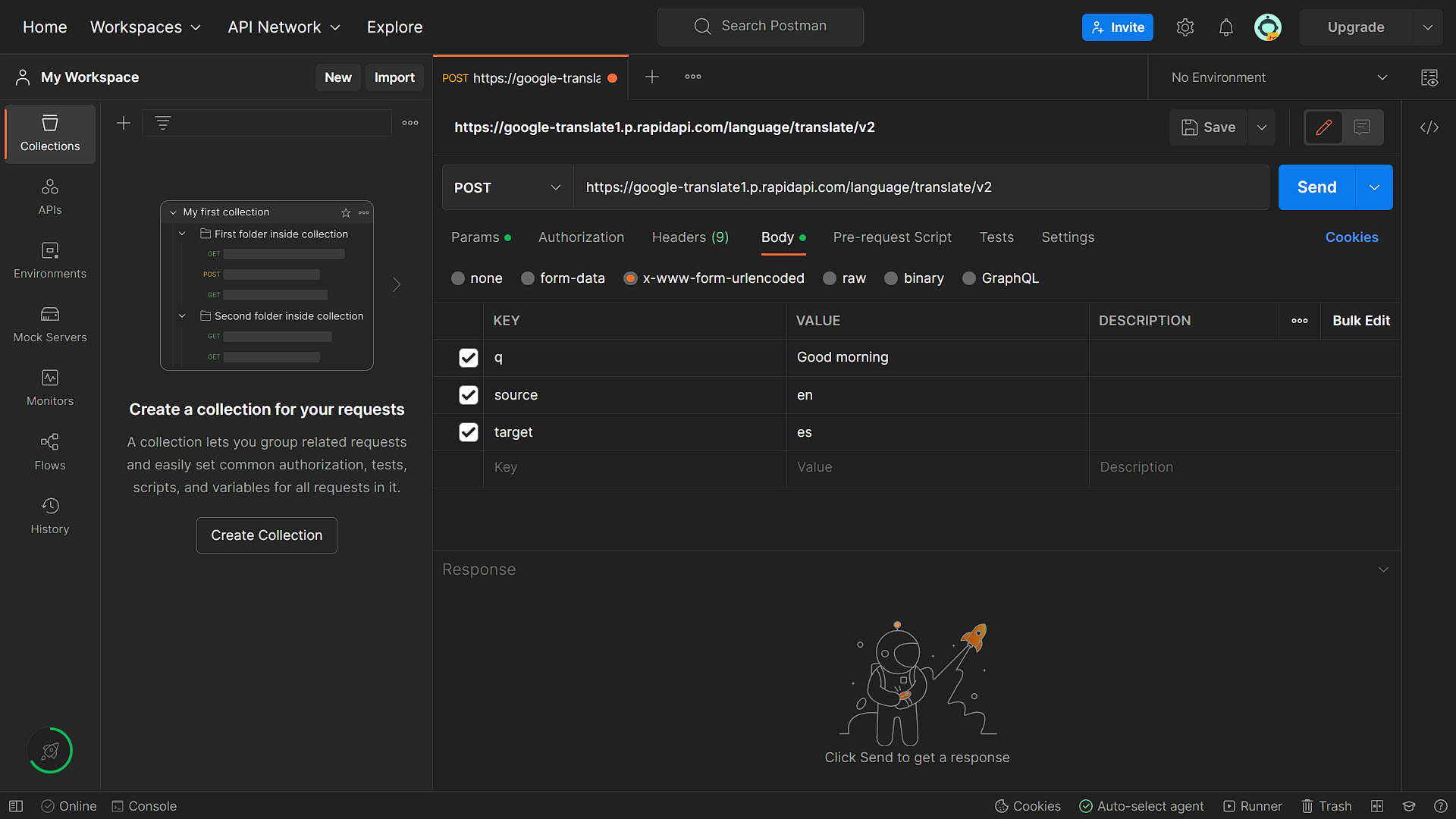Toggle sidebar icon in status bar

(16, 806)
